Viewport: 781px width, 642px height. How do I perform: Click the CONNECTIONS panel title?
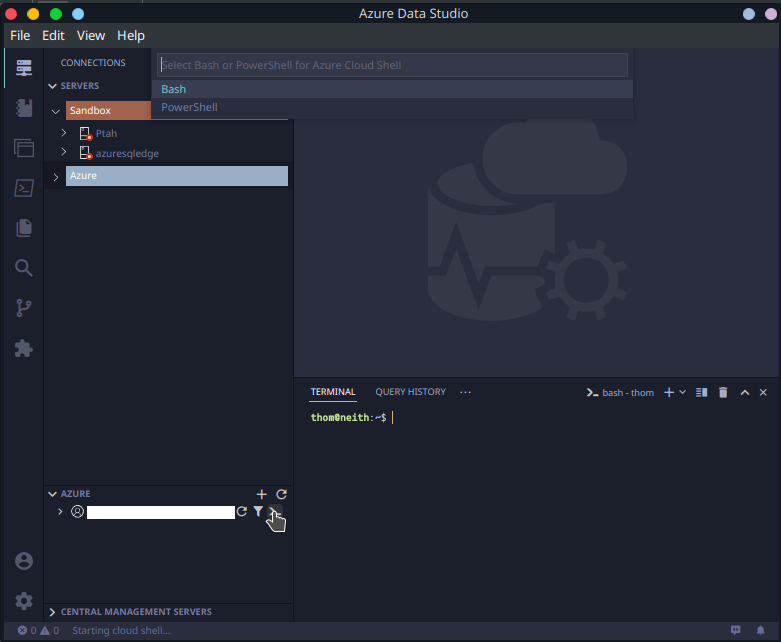pyautogui.click(x=93, y=63)
